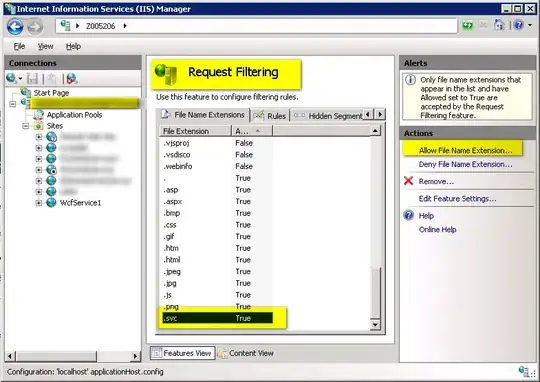This screenshot has height=382, width=540.
Task: Select the .js extension row
Action: (x=217, y=295)
